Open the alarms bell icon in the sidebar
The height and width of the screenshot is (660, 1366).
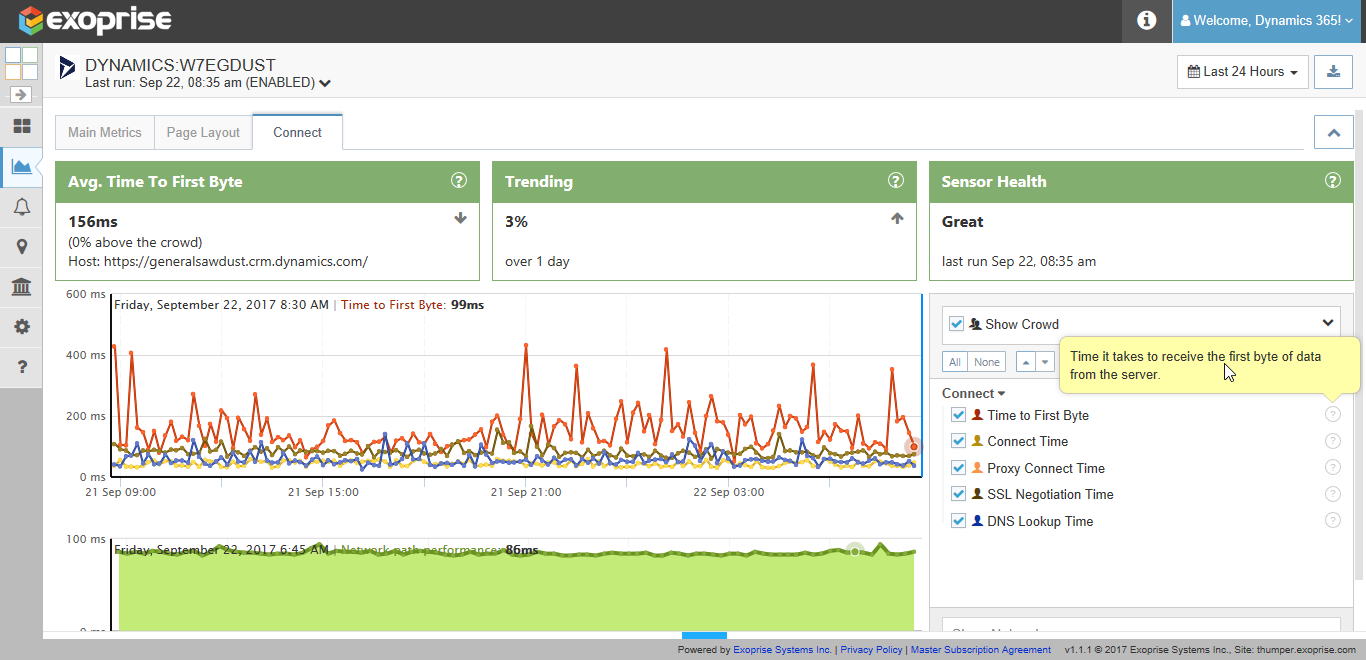coord(21,207)
